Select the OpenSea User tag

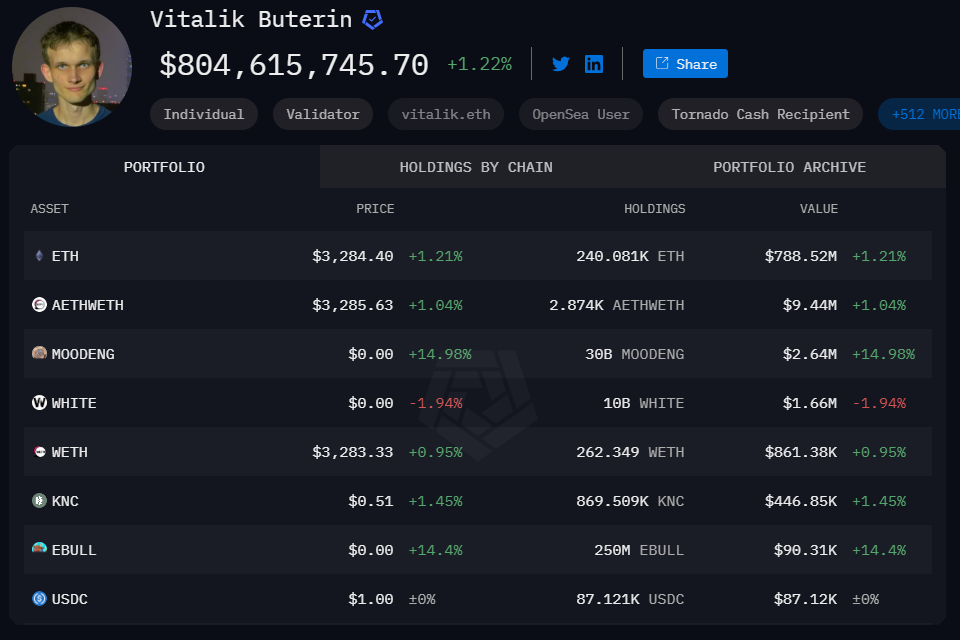tap(581, 114)
